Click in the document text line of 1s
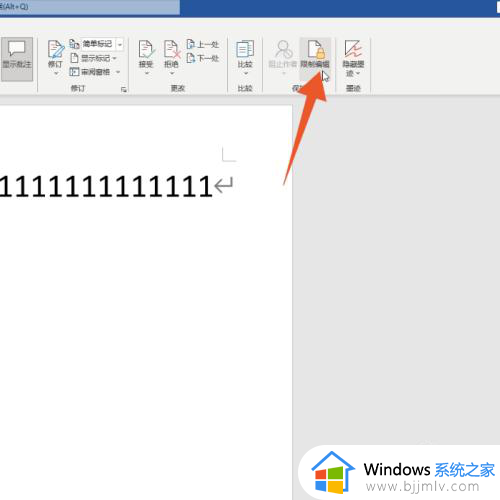This screenshot has height=500, width=500. (x=106, y=186)
